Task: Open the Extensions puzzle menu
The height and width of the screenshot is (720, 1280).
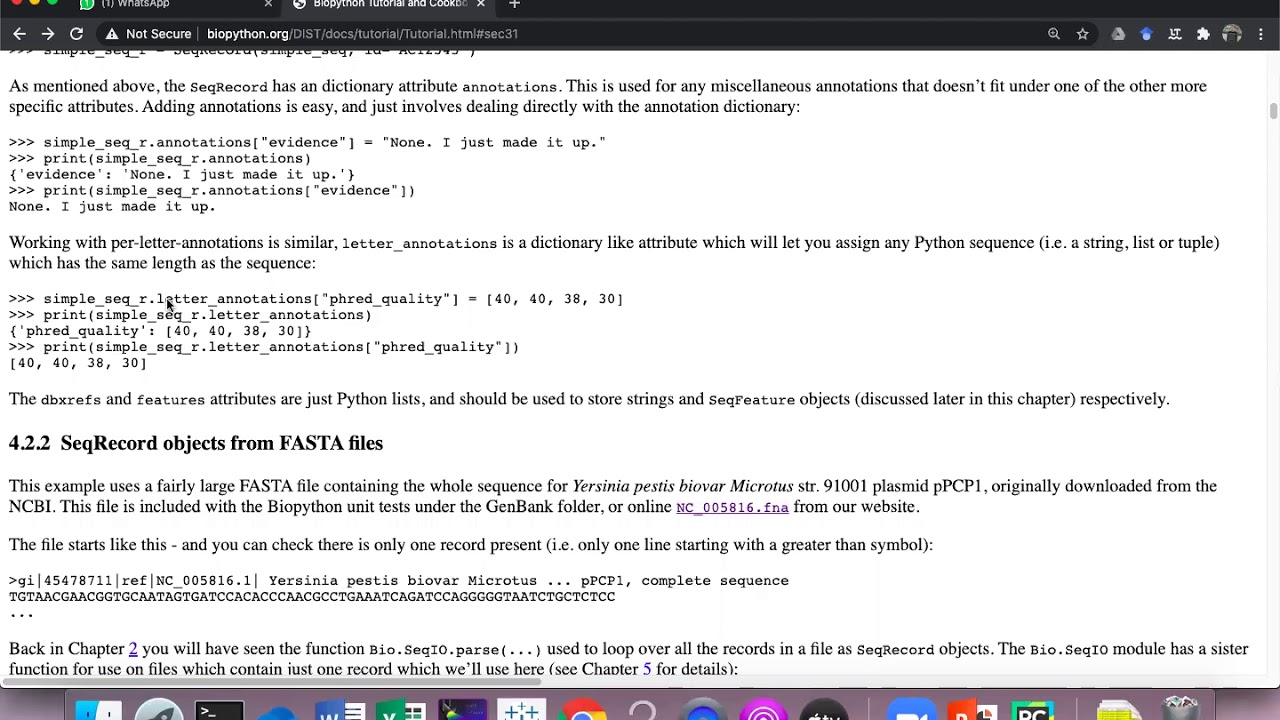Action: pos(1203,34)
